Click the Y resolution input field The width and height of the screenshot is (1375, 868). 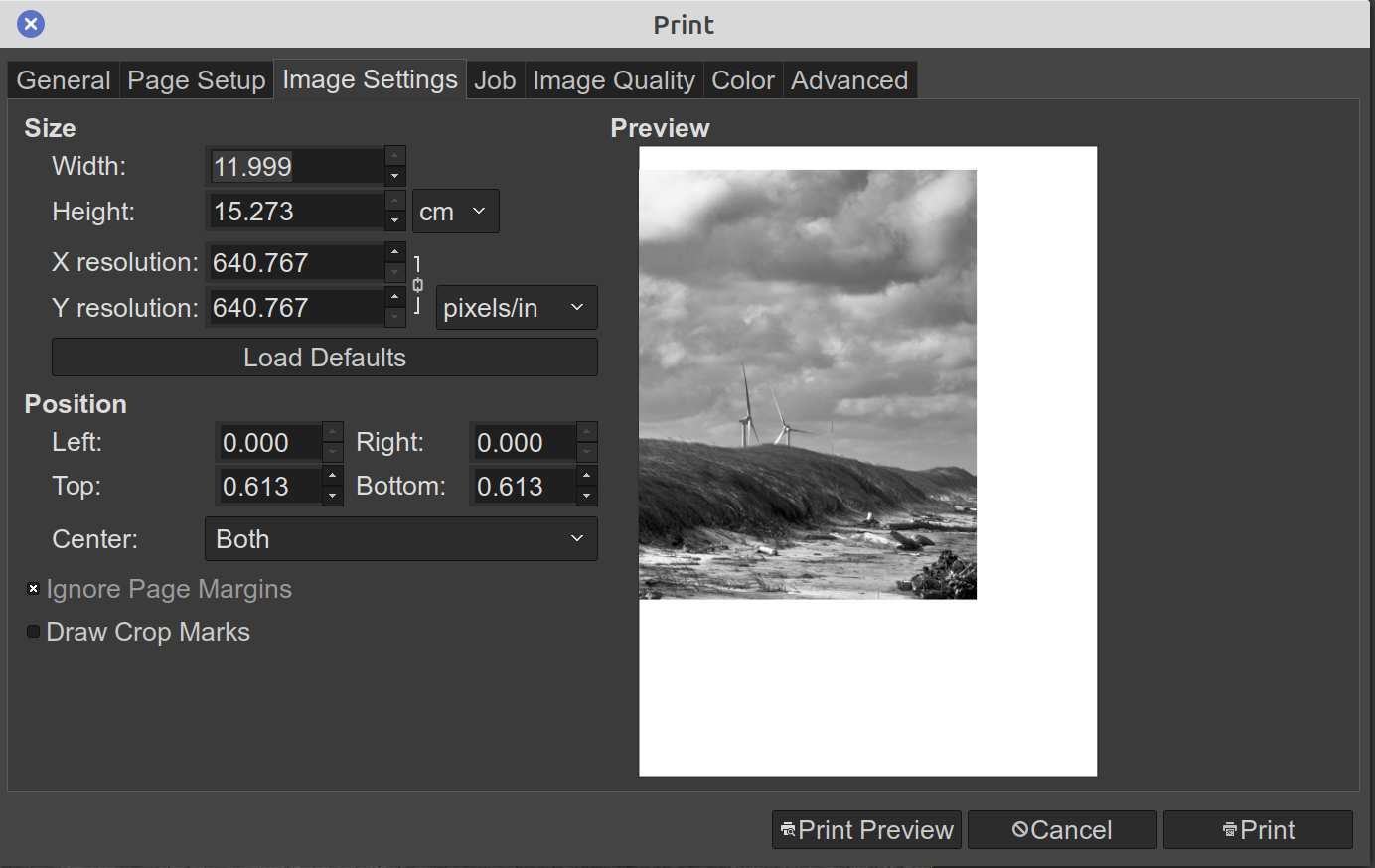[x=295, y=308]
